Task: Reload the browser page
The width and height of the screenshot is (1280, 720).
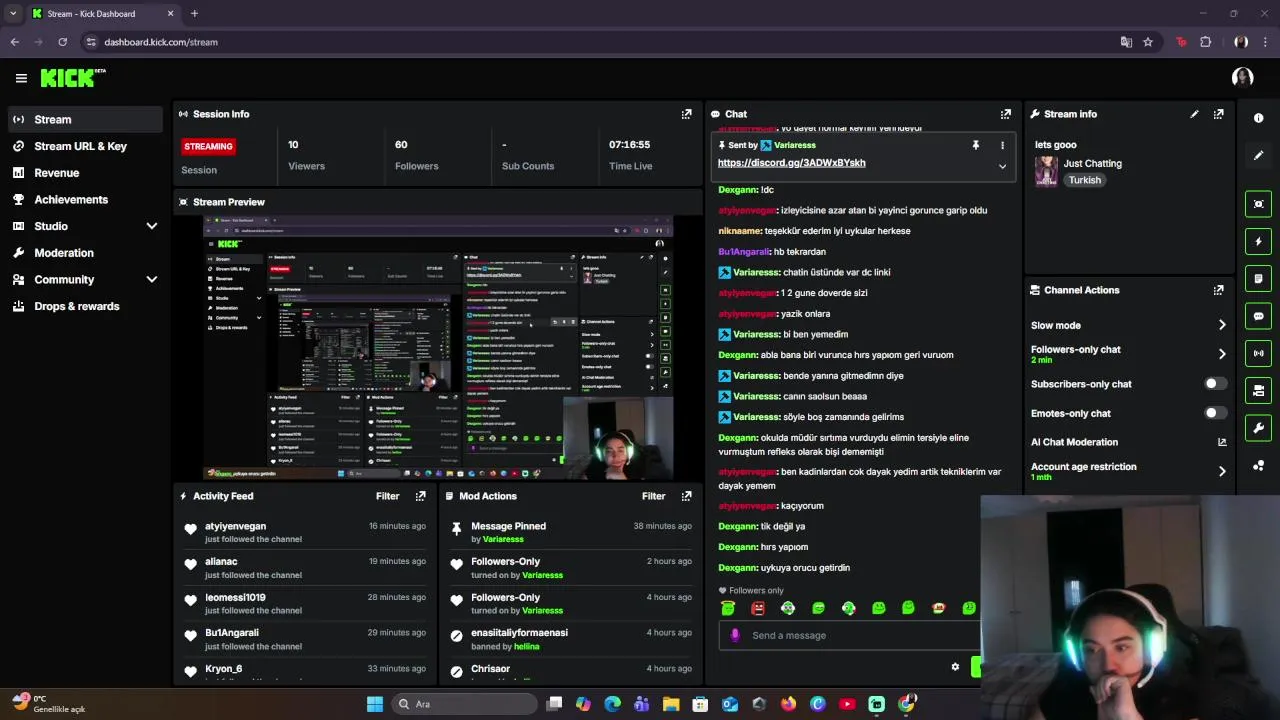Action: coord(62,42)
